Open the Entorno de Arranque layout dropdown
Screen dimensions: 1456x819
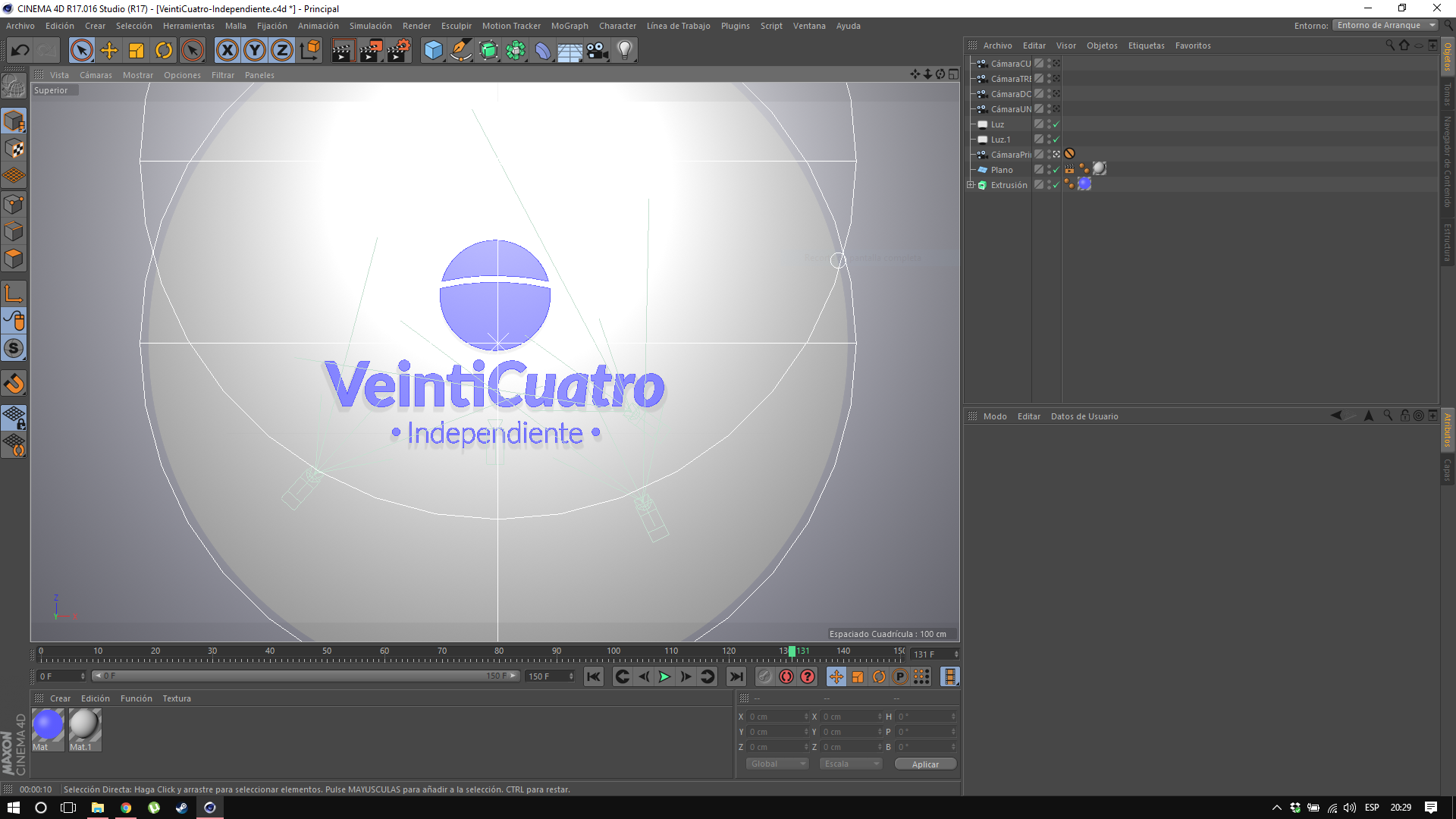[1385, 25]
